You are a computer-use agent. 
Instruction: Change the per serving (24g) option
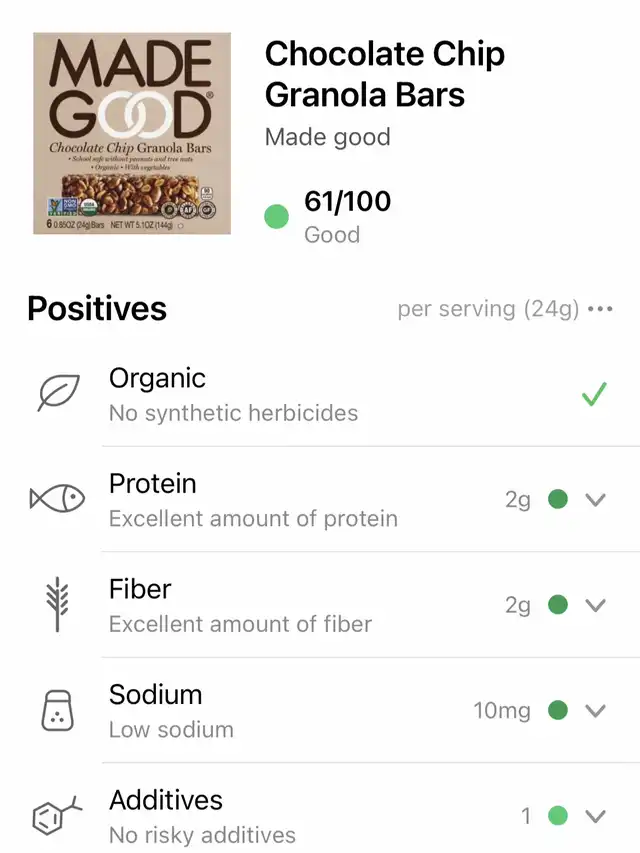[x=488, y=309]
